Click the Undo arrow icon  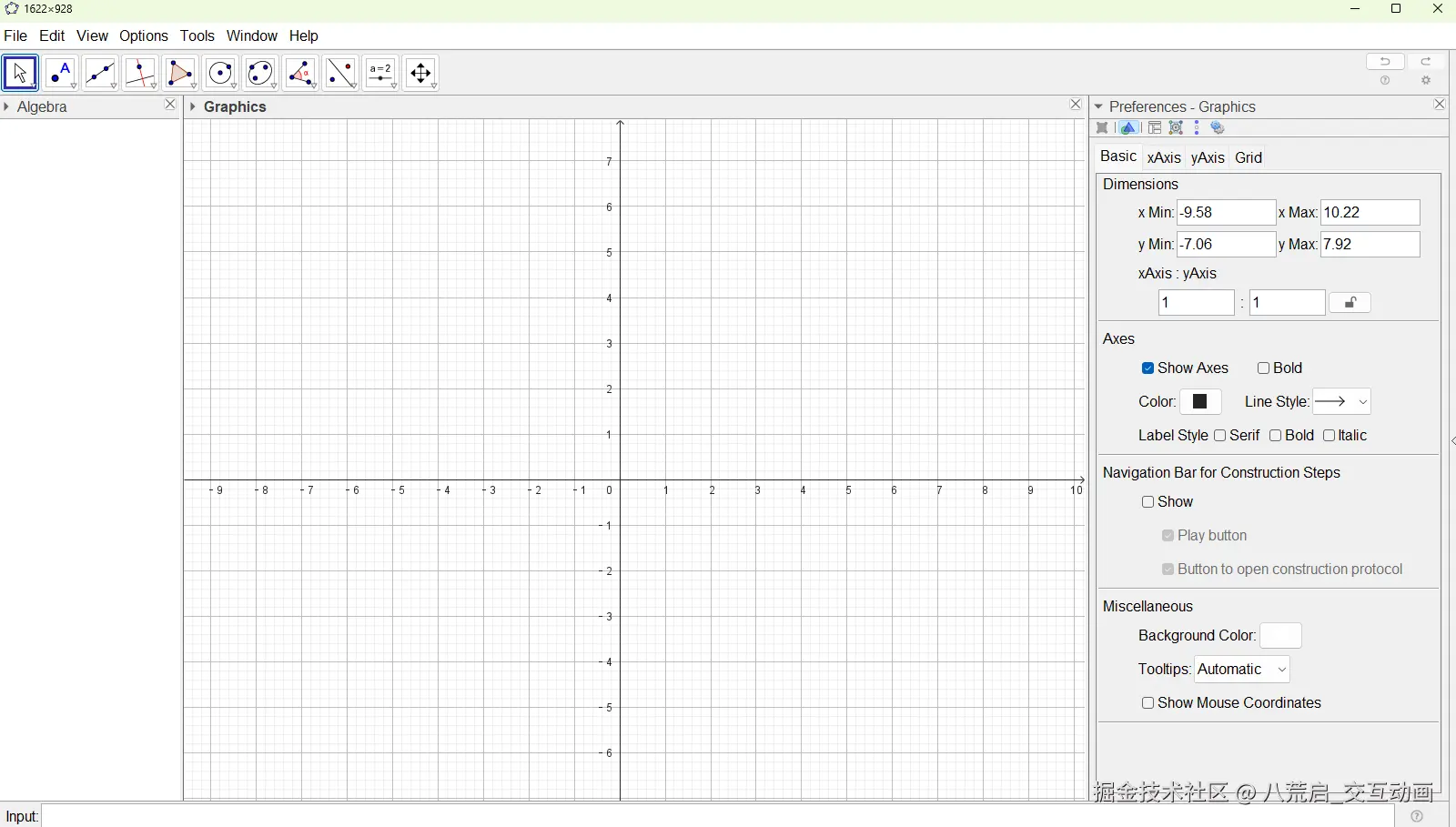click(1385, 61)
